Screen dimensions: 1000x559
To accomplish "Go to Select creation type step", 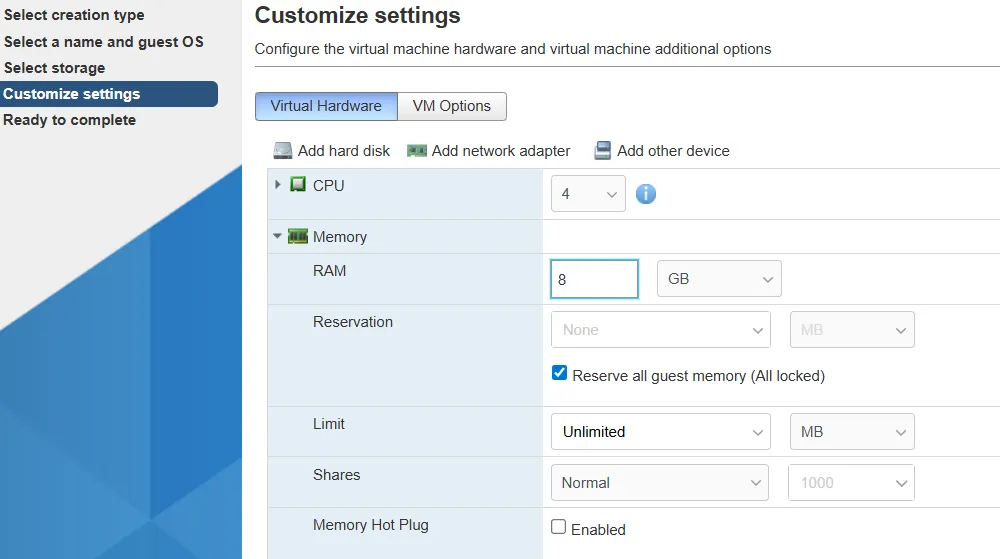I will [74, 15].
